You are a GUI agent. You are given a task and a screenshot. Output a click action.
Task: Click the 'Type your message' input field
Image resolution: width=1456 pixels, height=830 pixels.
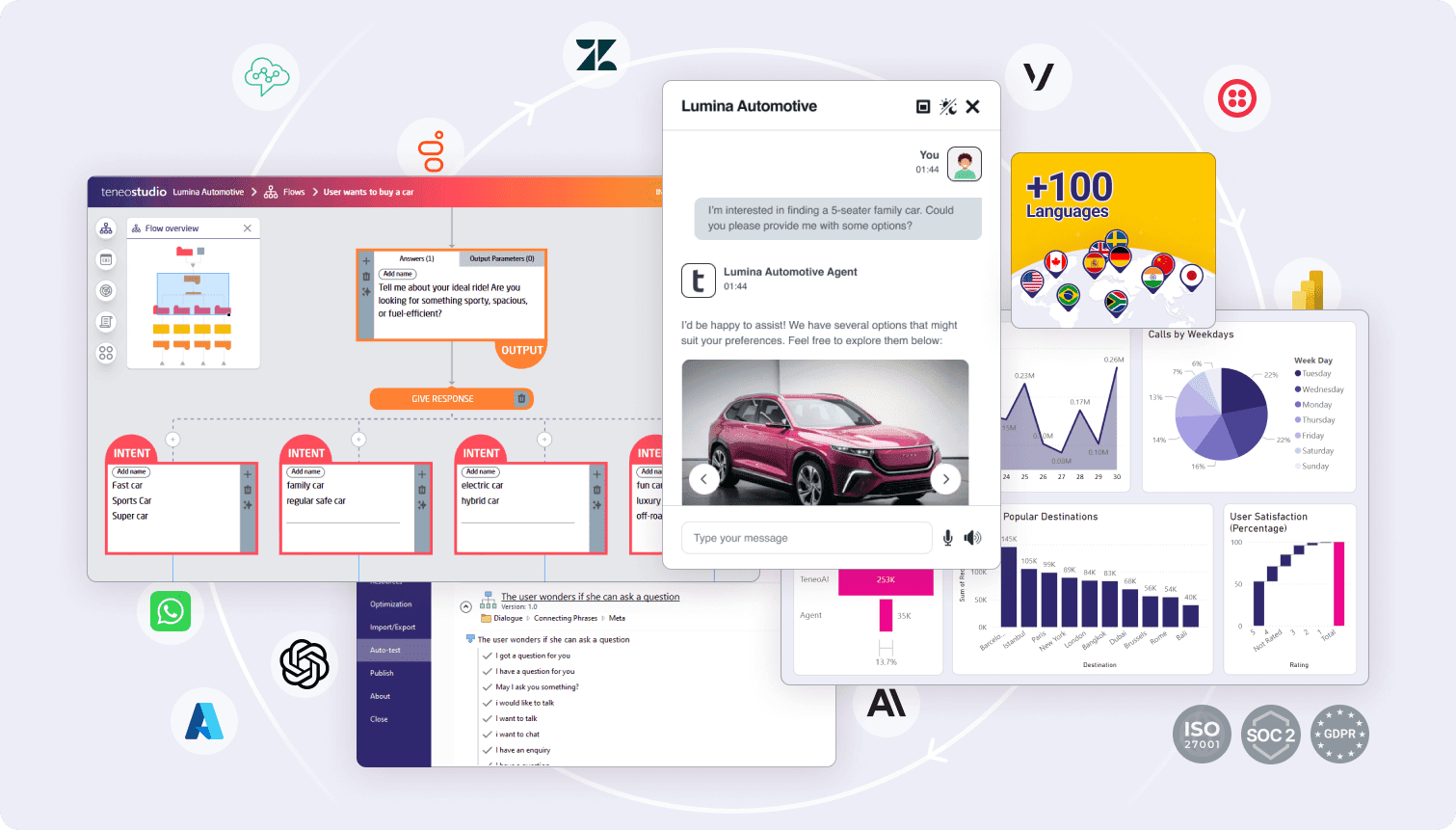pos(807,538)
